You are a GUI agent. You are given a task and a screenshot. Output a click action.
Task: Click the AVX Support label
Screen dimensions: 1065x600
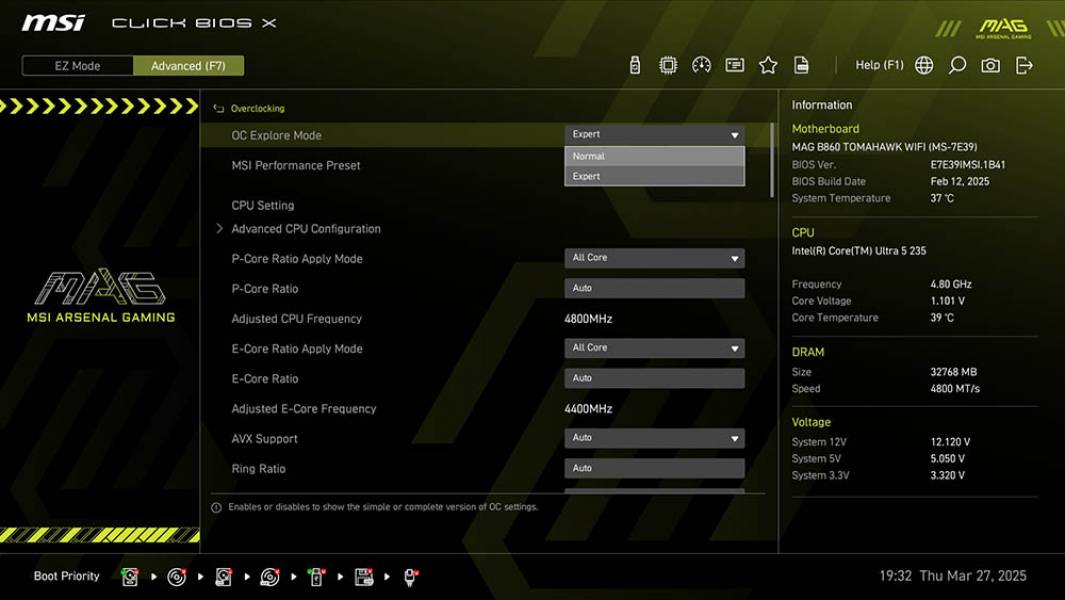point(264,439)
